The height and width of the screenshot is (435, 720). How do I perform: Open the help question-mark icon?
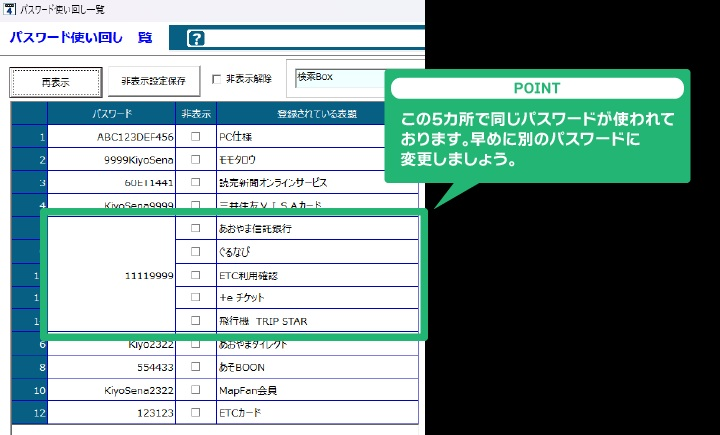pyautogui.click(x=196, y=39)
